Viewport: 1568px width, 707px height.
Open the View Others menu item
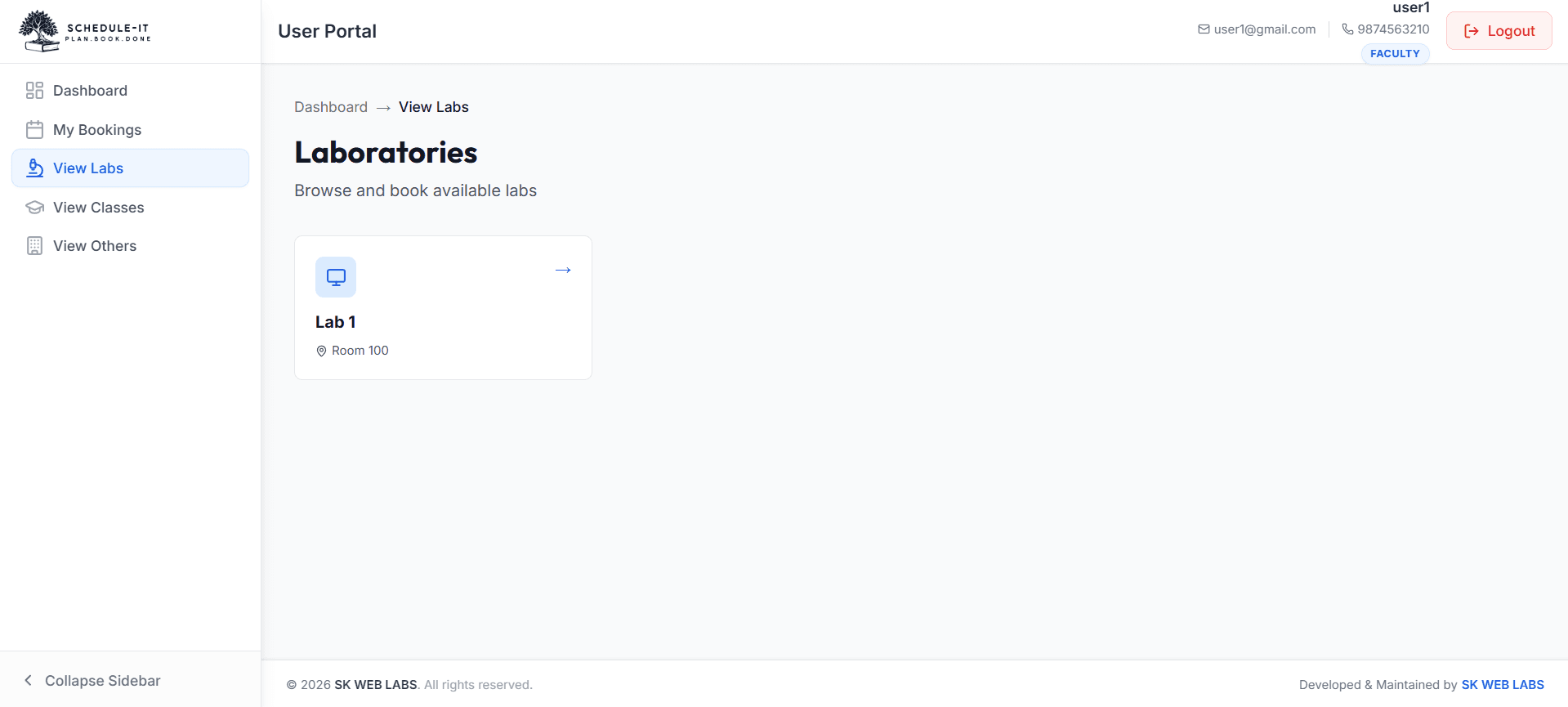[95, 246]
